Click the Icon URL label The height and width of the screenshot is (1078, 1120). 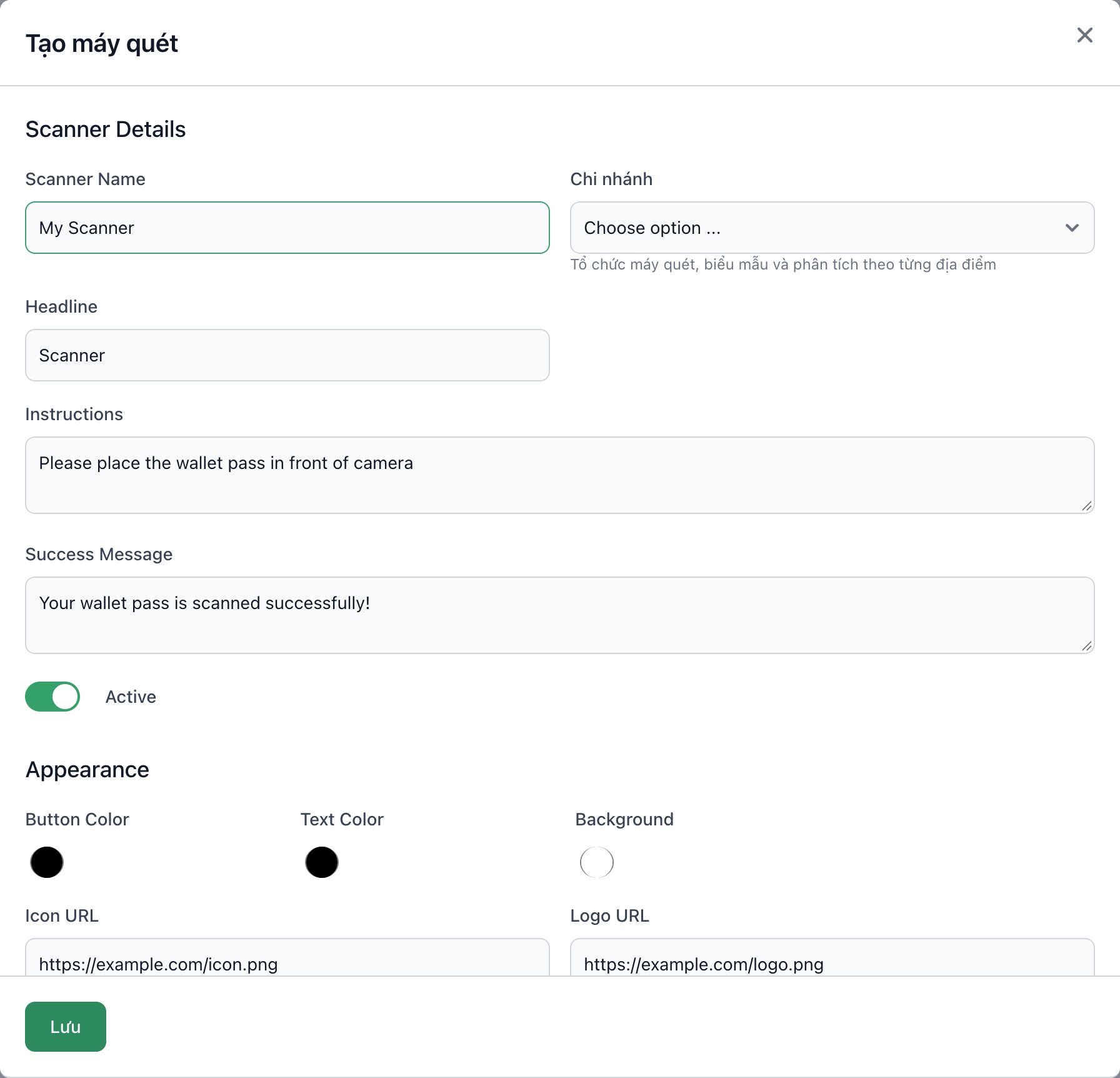(62, 916)
